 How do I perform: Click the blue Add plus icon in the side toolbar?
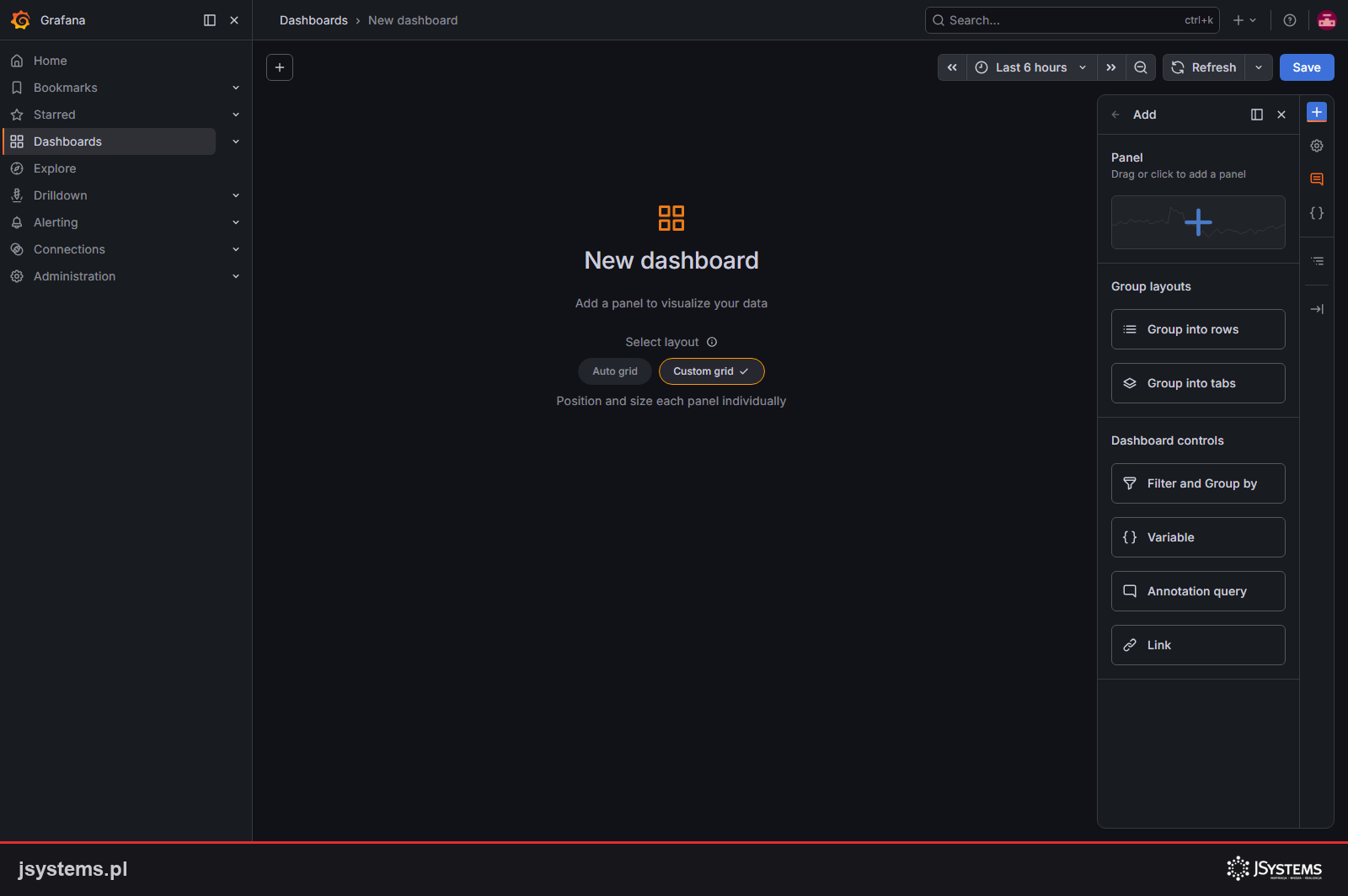(x=1317, y=112)
